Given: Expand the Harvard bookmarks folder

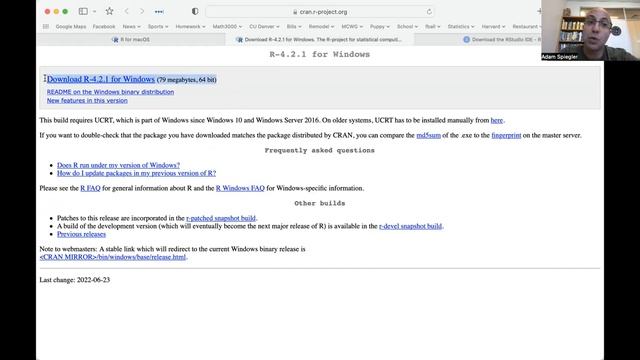Looking at the screenshot, I should click(x=493, y=27).
